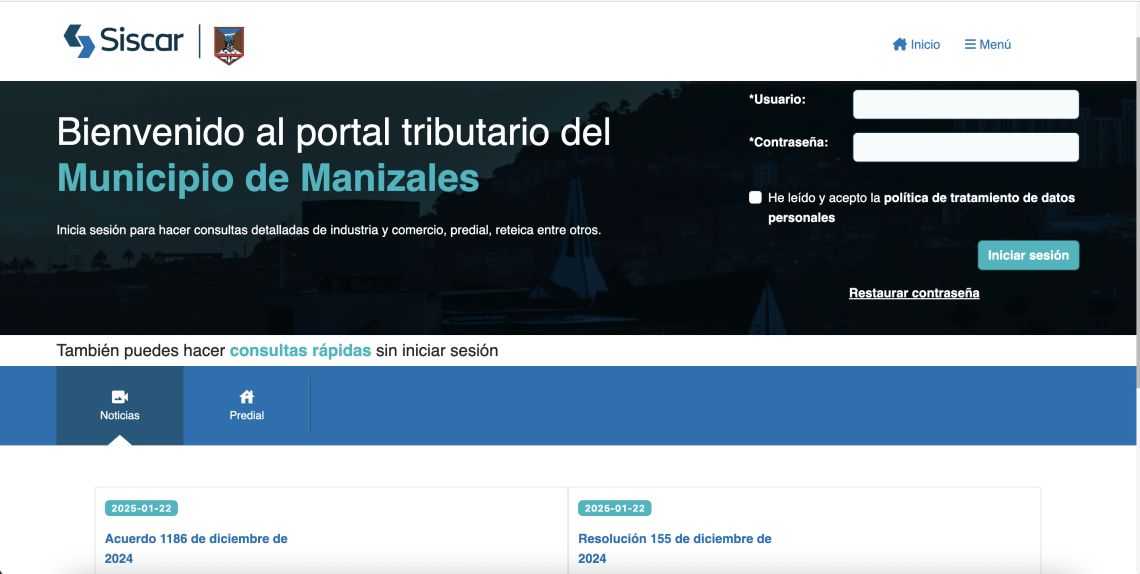Image resolution: width=1140 pixels, height=574 pixels.
Task: Focus the Contraseña input field
Action: click(966, 147)
